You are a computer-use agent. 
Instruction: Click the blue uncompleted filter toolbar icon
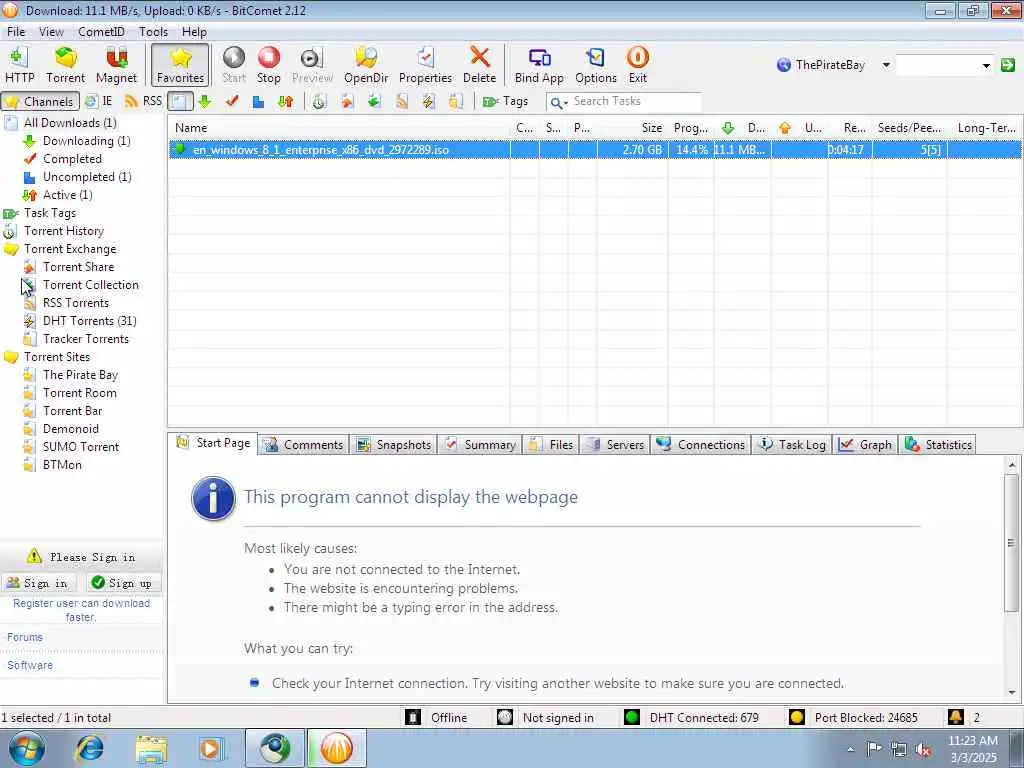[259, 101]
